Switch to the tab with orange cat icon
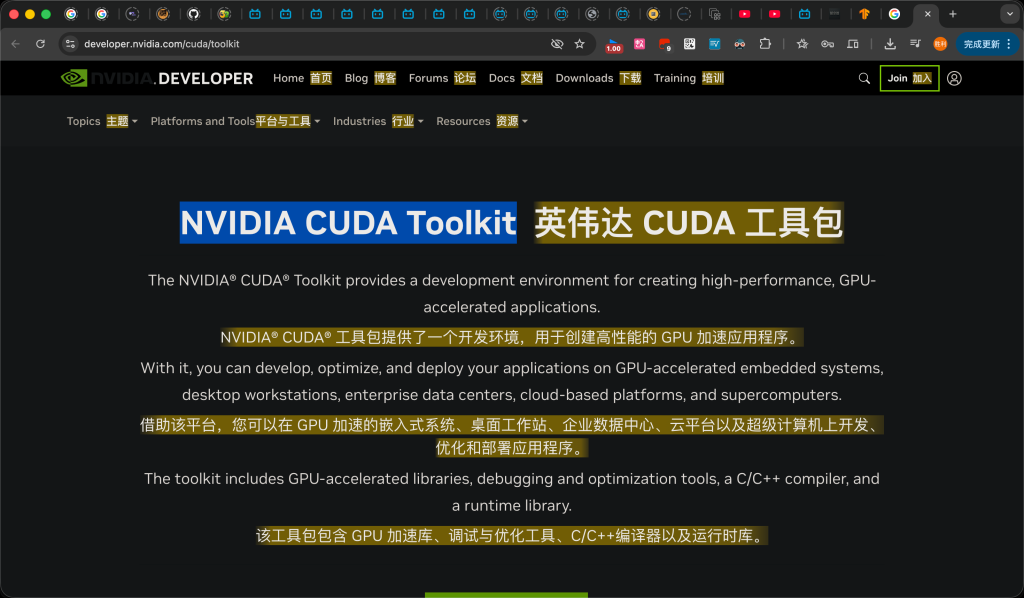Image resolution: width=1024 pixels, height=598 pixels. pos(163,14)
